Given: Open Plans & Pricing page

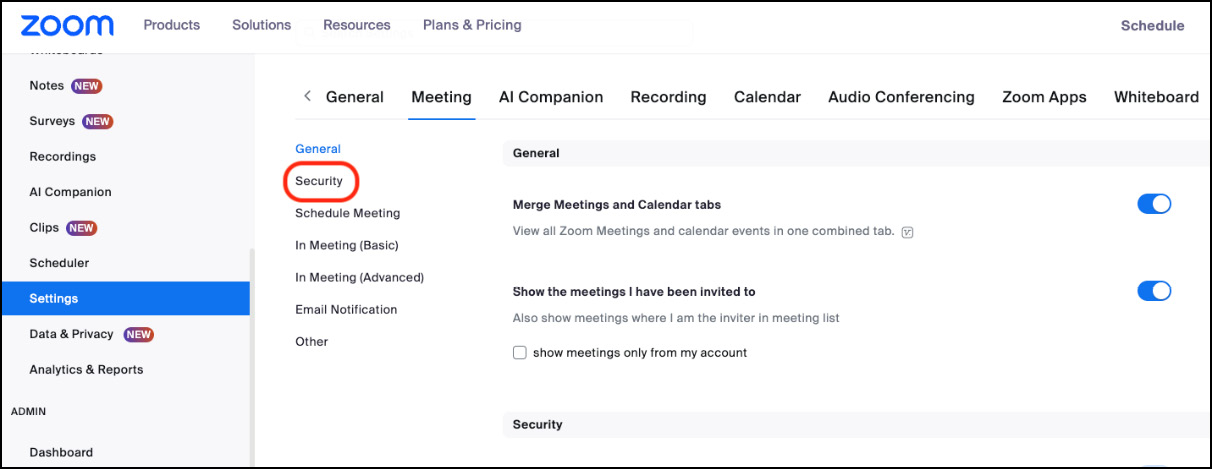Looking at the screenshot, I should [472, 25].
